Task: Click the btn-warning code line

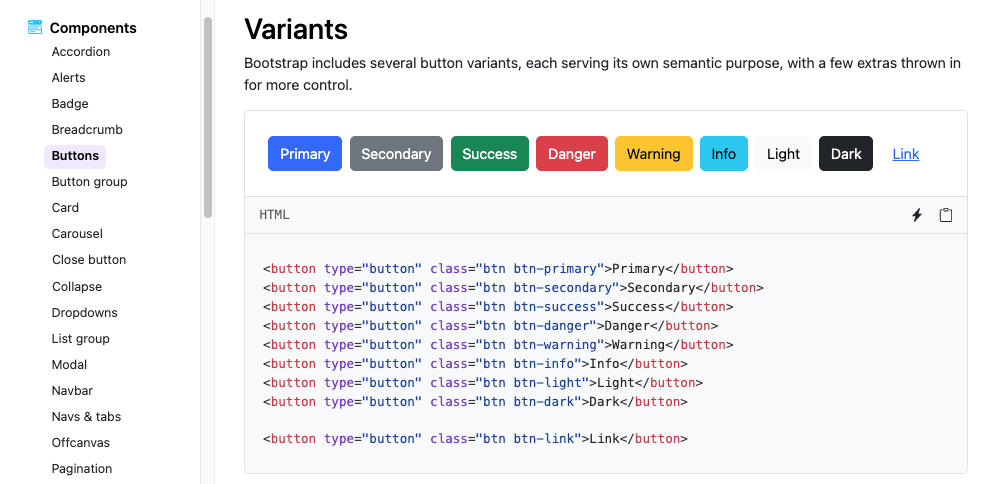Action: pyautogui.click(x=498, y=345)
